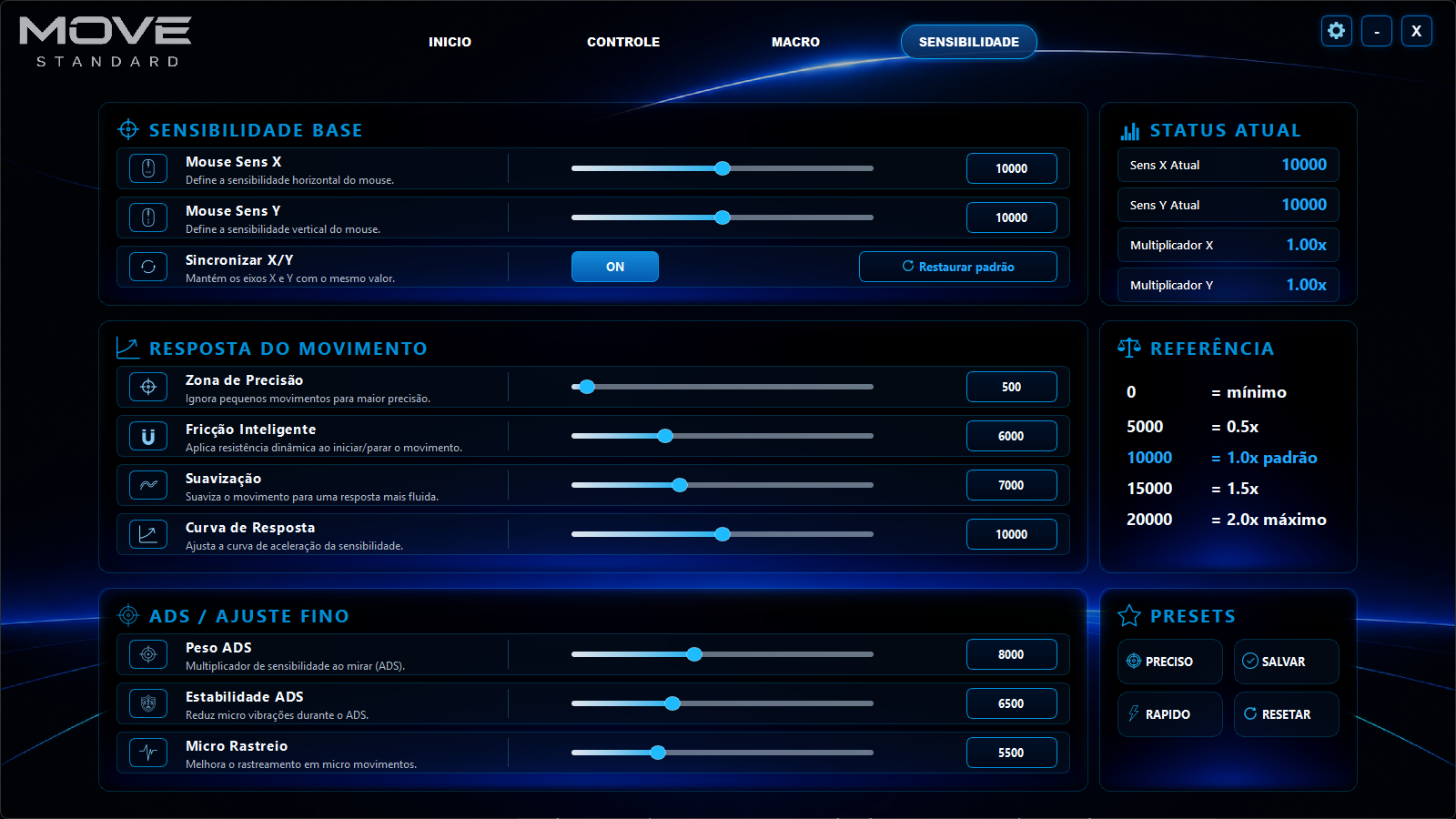
Task: Click the Micro Rastreio slider handle
Action: 658,753
